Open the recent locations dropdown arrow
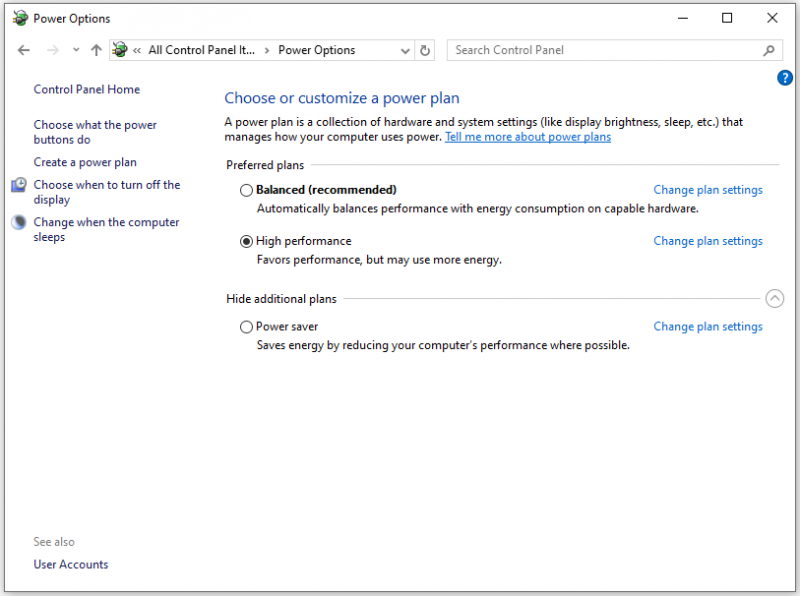This screenshot has width=800, height=596. click(76, 49)
